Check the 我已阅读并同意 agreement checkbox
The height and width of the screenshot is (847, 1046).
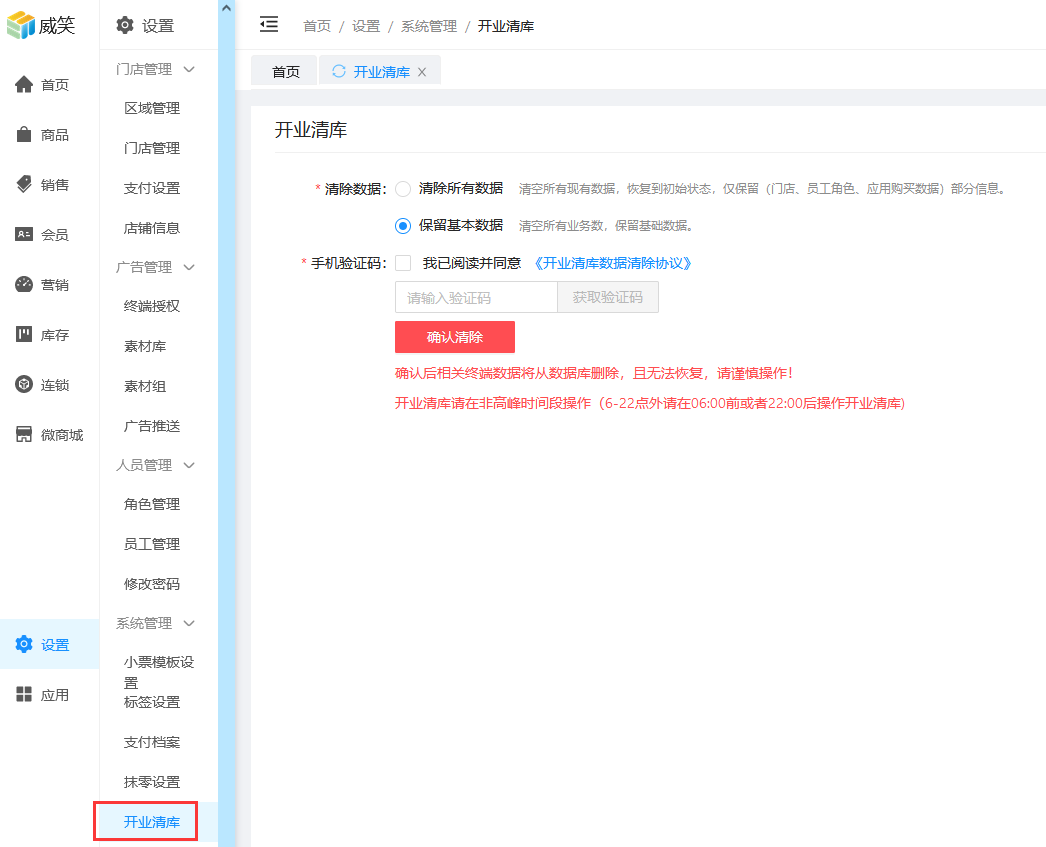coord(403,263)
